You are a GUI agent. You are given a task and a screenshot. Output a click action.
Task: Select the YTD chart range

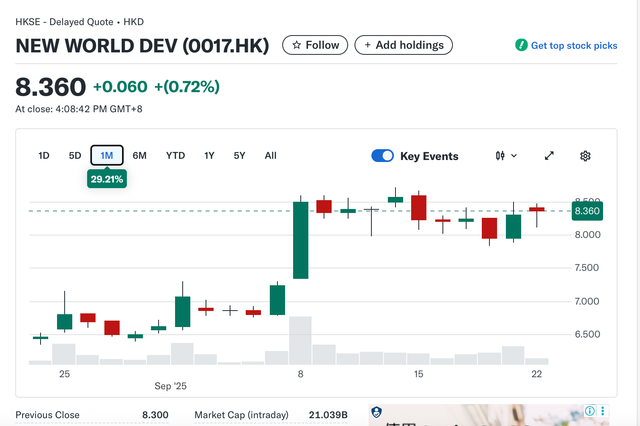(x=176, y=155)
